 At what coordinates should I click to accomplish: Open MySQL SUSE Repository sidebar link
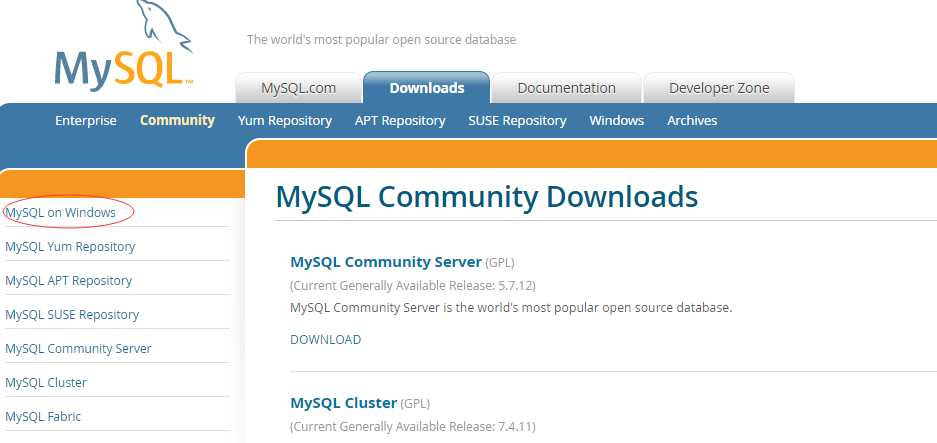click(72, 314)
